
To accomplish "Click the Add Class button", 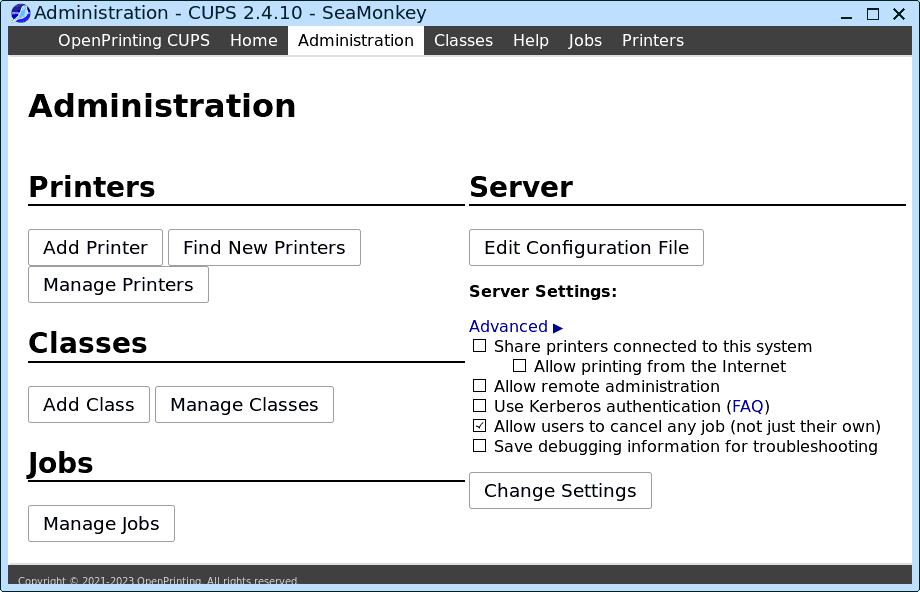I will tap(89, 404).
